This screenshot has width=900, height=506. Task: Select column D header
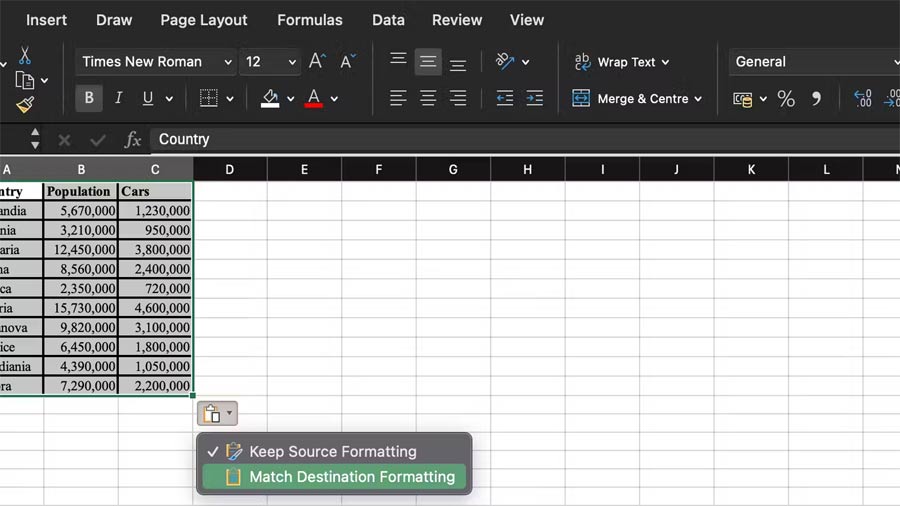pos(230,169)
